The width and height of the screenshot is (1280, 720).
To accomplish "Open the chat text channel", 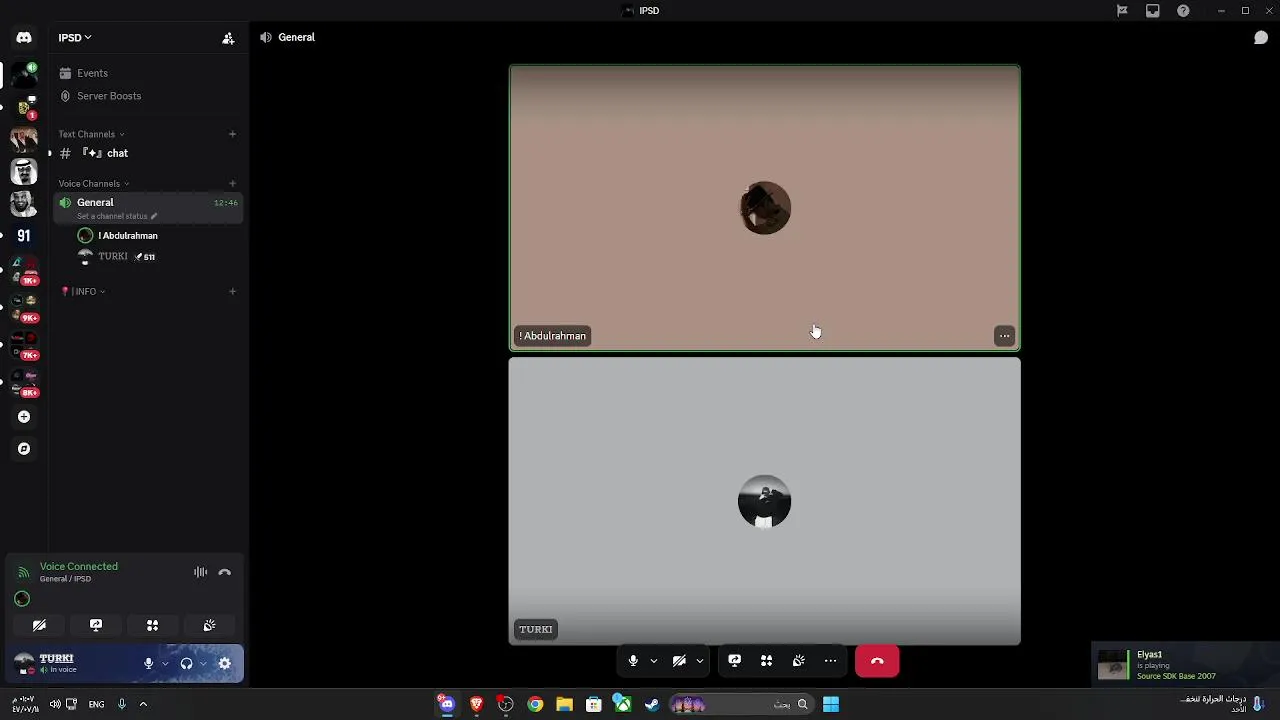I will tap(148, 153).
